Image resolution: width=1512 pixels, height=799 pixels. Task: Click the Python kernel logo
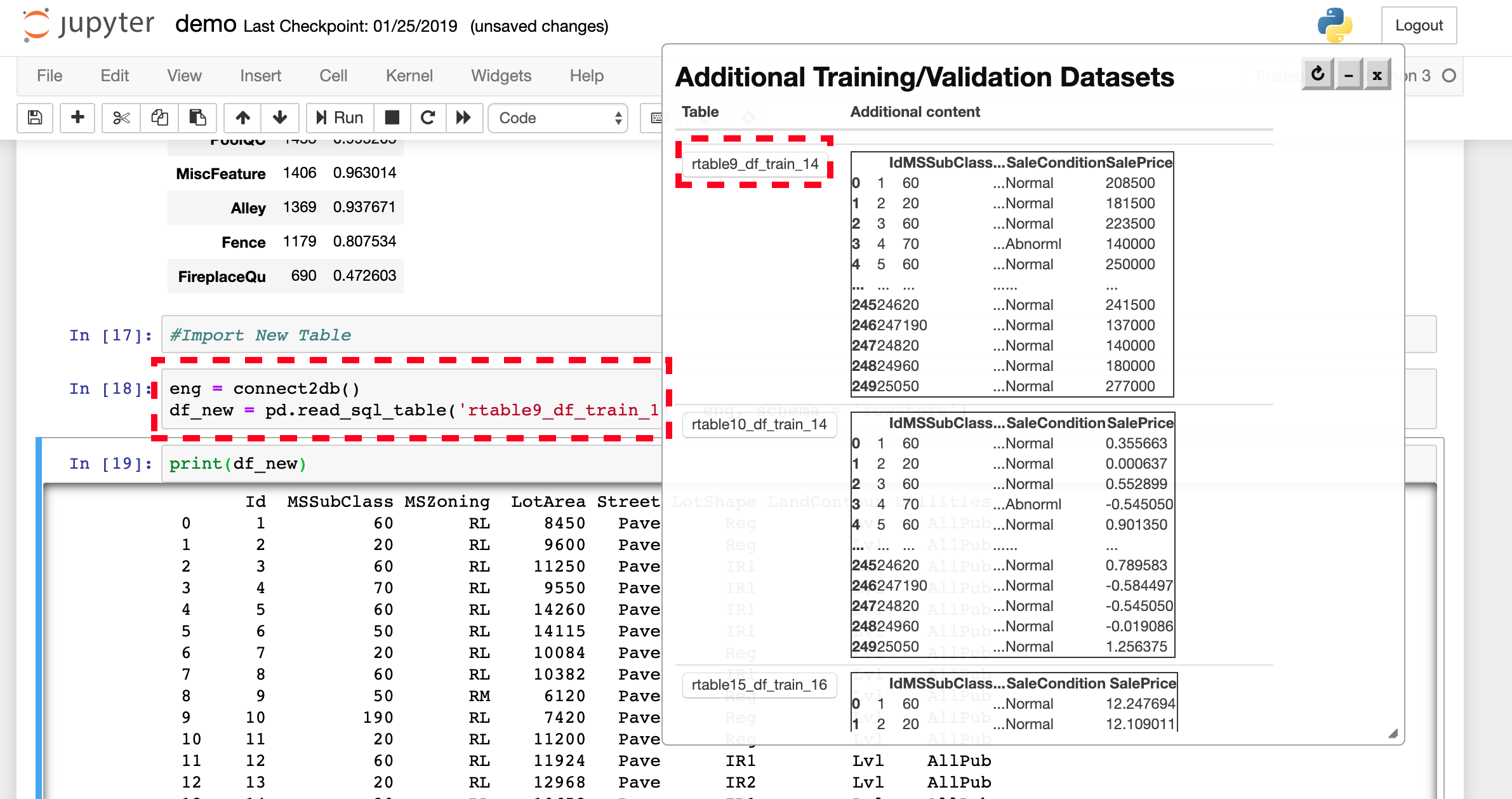point(1335,25)
